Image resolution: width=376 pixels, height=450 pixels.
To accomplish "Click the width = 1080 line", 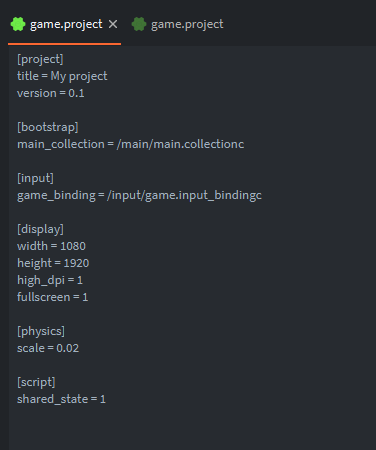I will (51, 246).
